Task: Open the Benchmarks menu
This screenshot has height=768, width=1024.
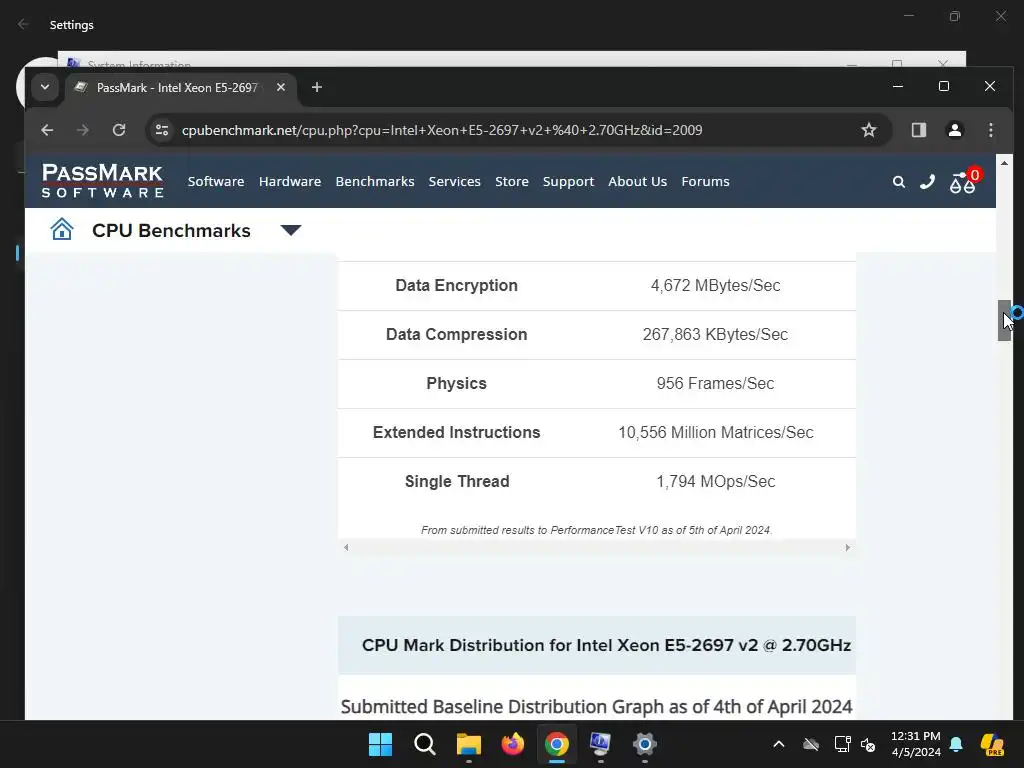Action: click(375, 182)
